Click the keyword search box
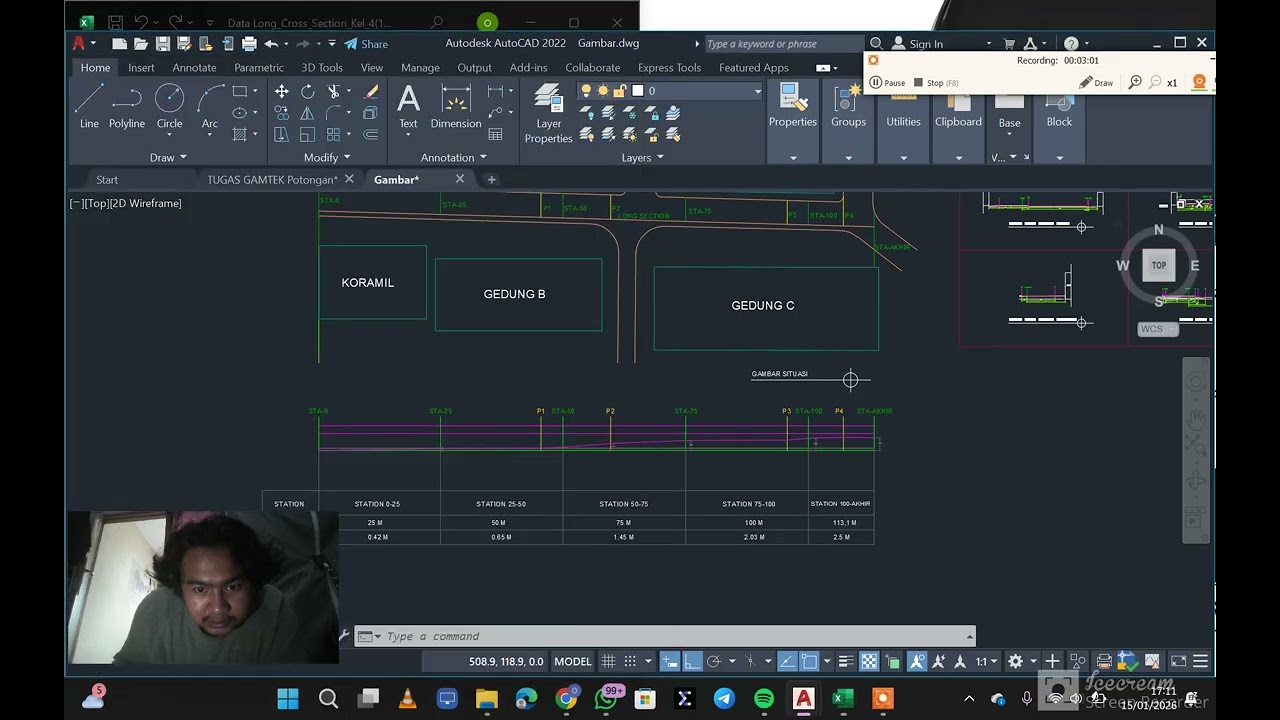Image resolution: width=1280 pixels, height=720 pixels. point(783,44)
